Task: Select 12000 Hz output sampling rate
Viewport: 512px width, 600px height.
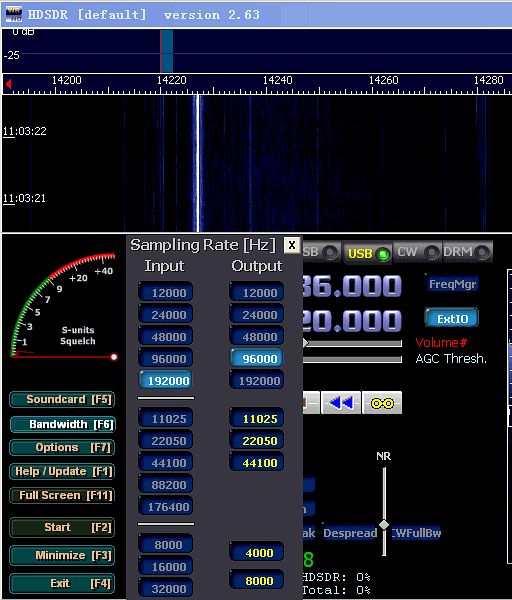Action: (256, 293)
